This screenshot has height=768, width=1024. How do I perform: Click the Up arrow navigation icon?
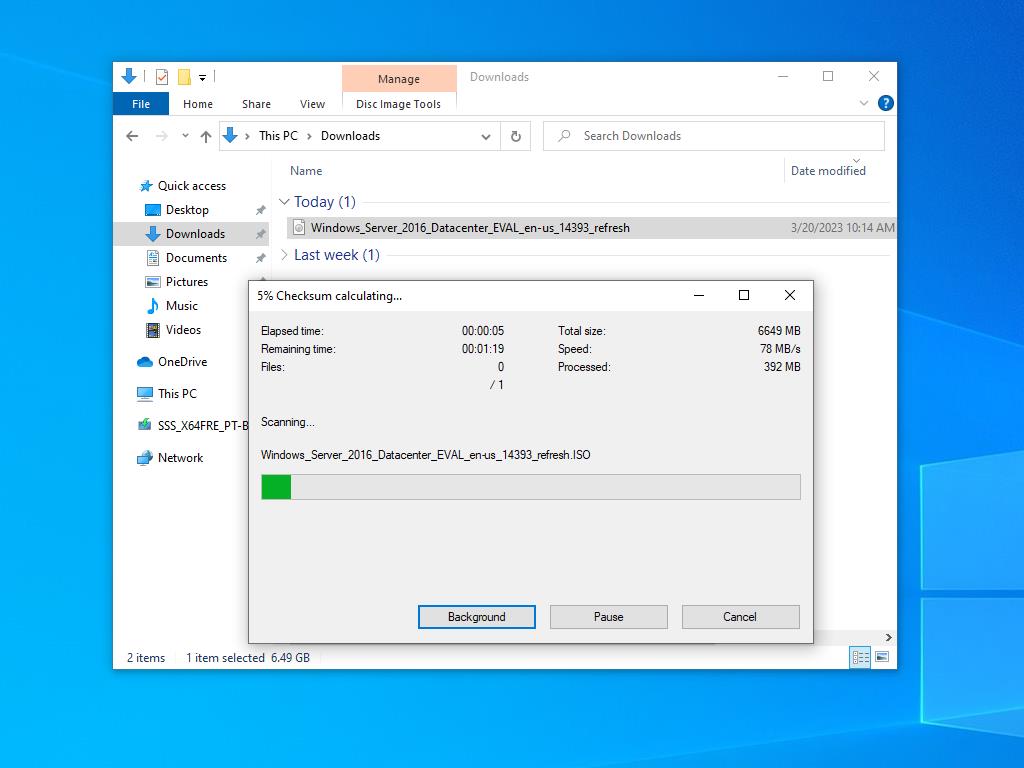(x=206, y=136)
